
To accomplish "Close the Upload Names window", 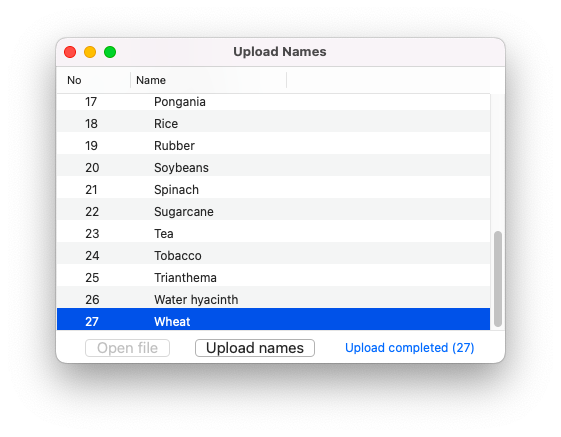I will (70, 52).
